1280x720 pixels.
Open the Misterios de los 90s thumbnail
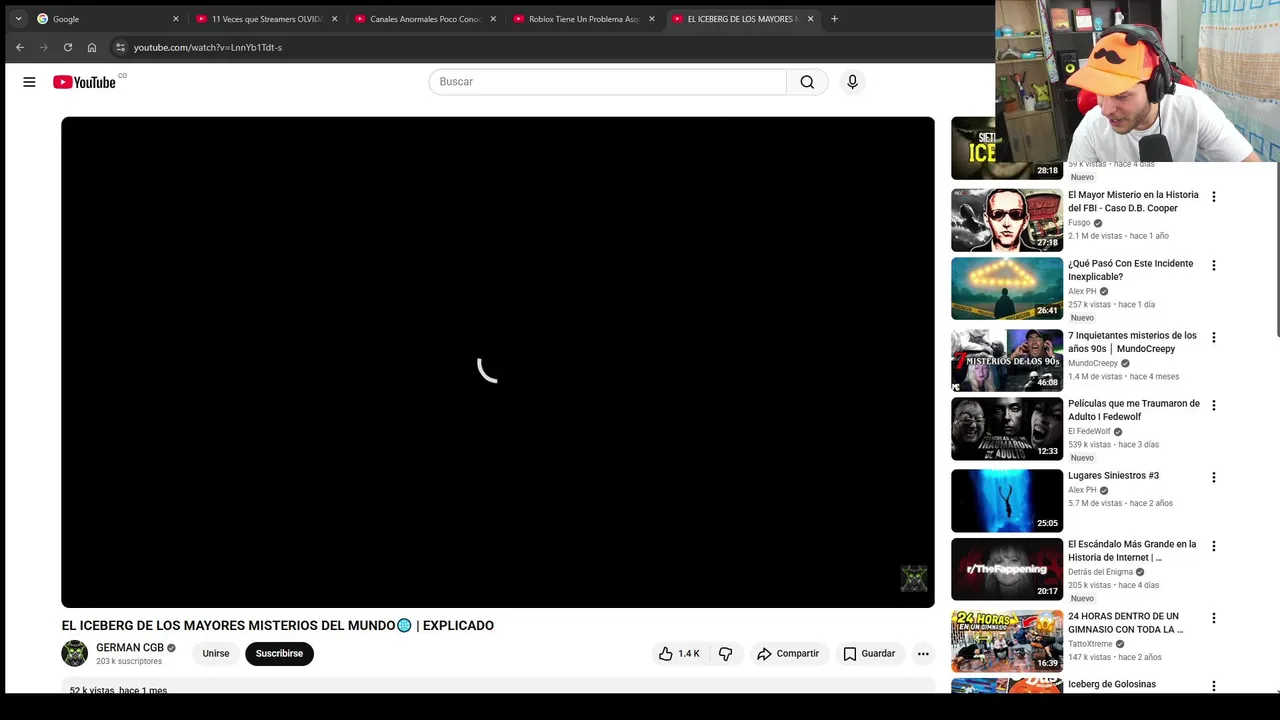coord(1007,361)
